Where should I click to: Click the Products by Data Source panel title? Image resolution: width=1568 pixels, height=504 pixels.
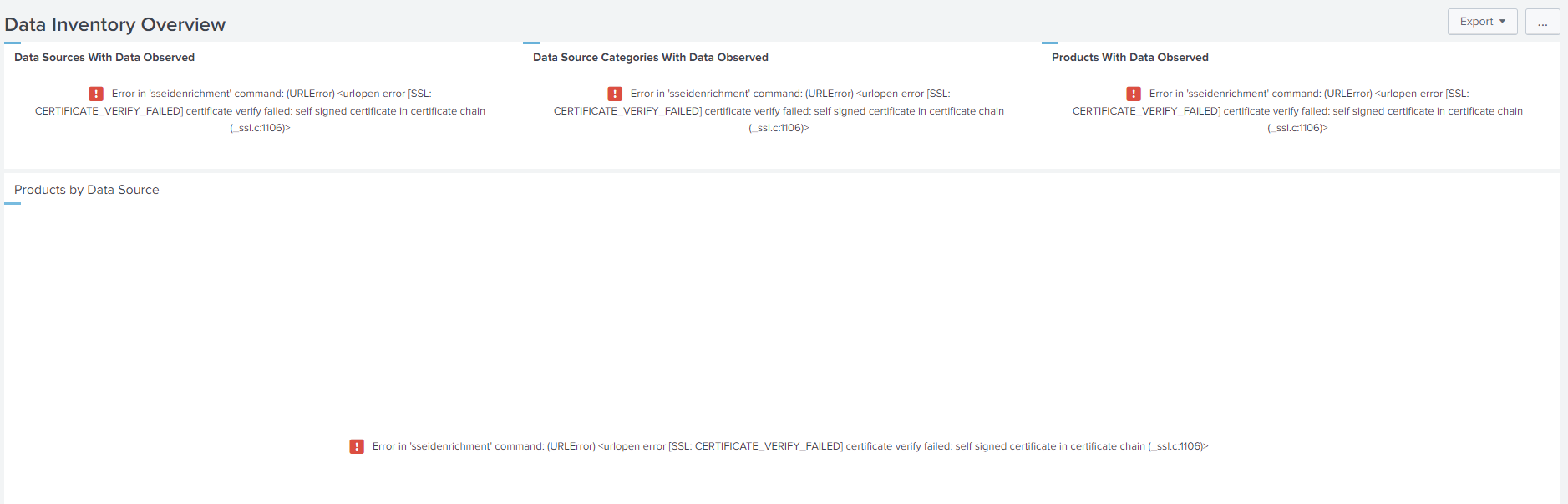(87, 190)
